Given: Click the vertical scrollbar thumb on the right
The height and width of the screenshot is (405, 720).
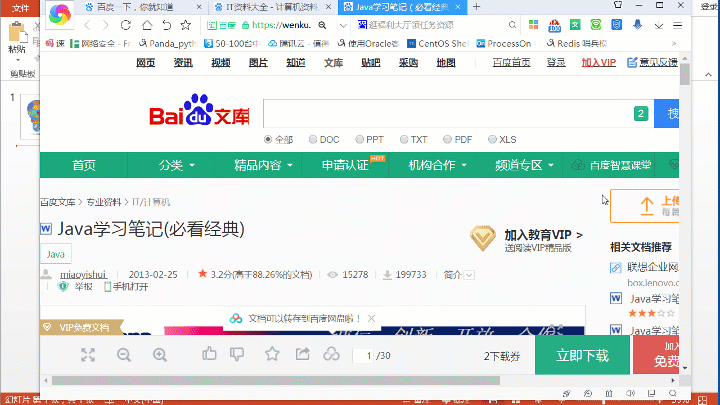Looking at the screenshot, I should pyautogui.click(x=685, y=74).
